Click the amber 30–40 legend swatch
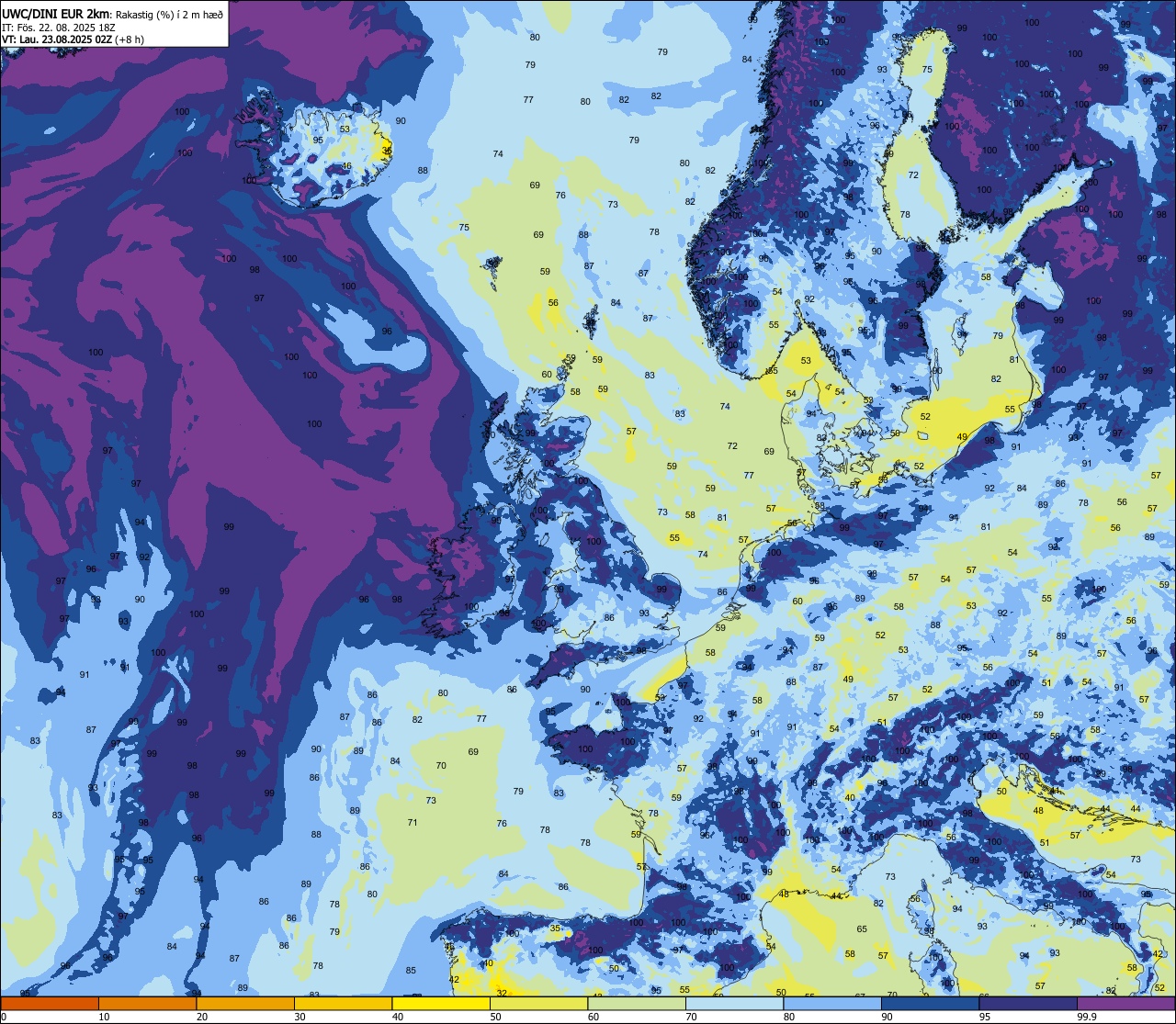Screen dimensions: 1176x1024 (343, 1003)
